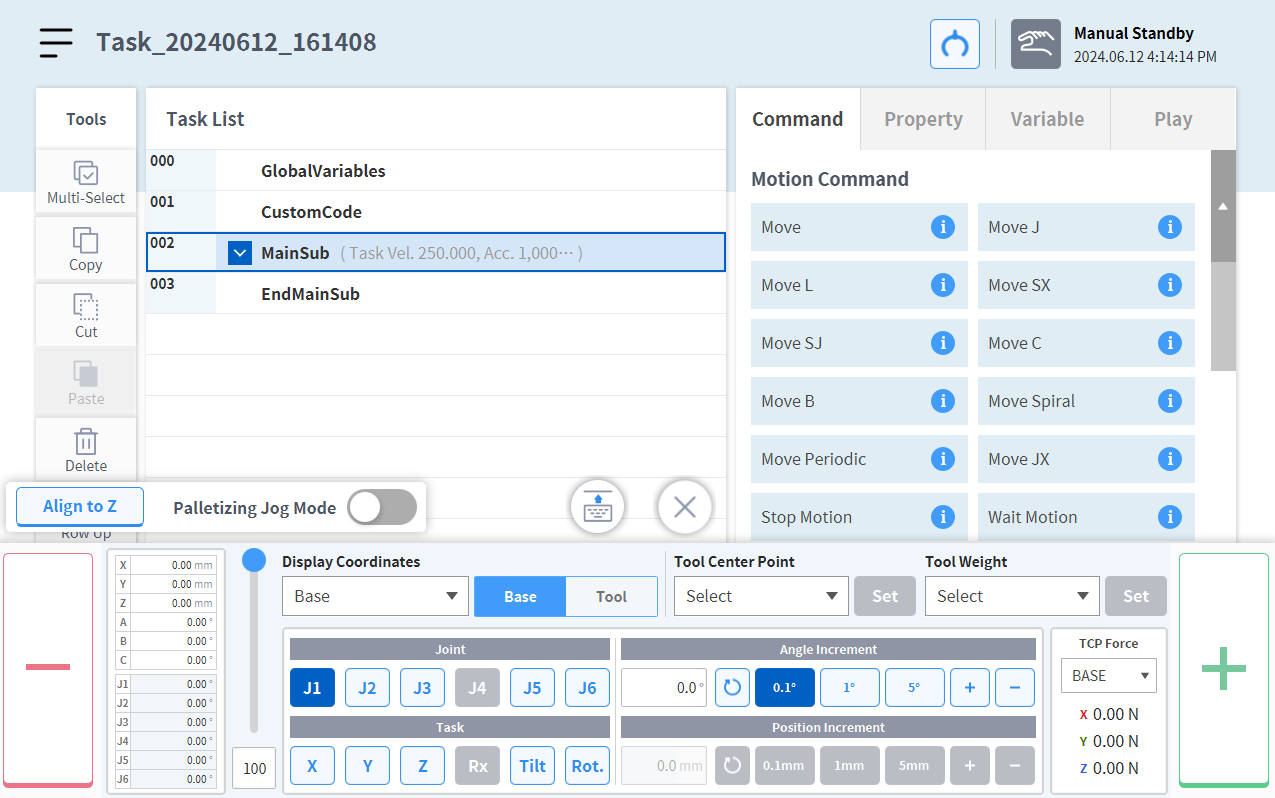Open the hamburger menu icon

tap(56, 43)
